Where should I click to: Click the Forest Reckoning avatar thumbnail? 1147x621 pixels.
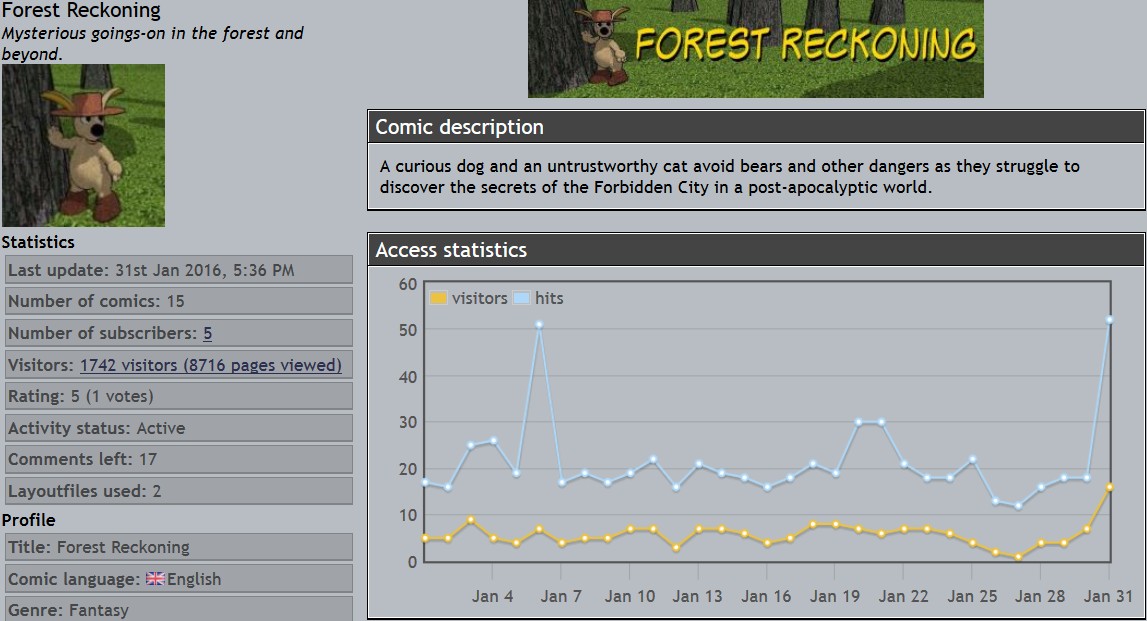tap(83, 146)
